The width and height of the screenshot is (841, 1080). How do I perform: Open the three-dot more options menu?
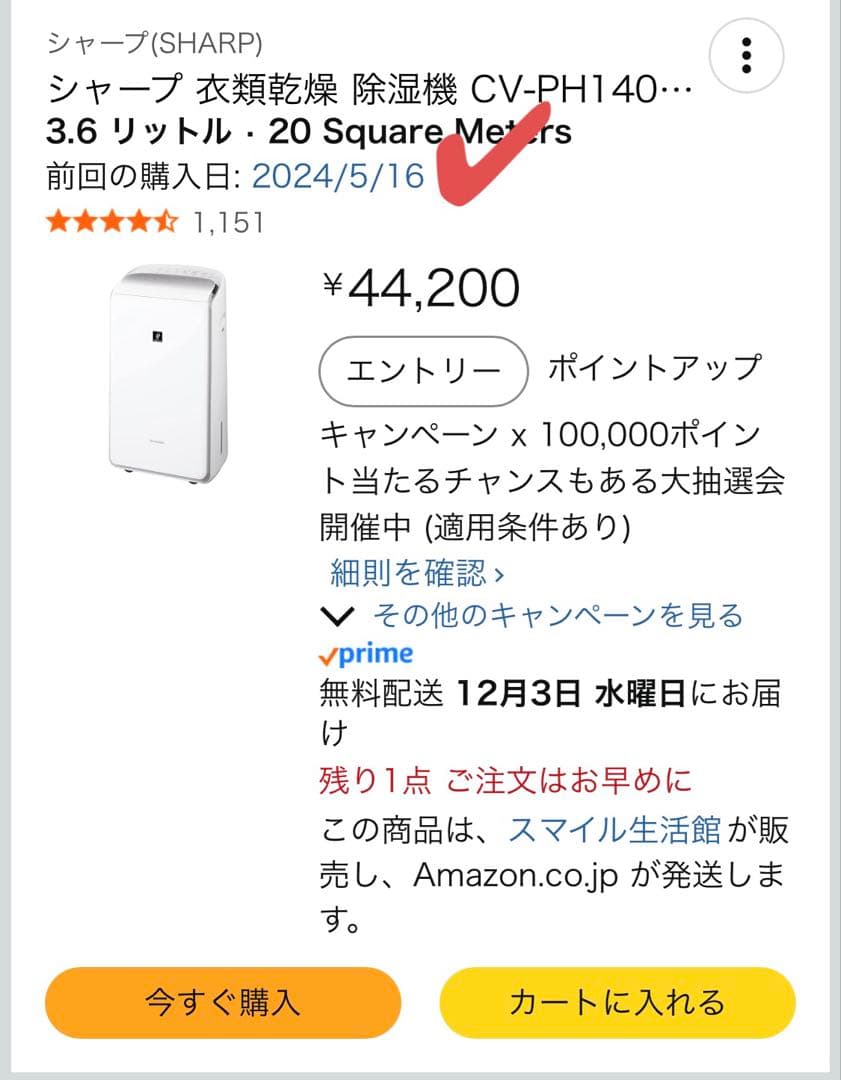click(746, 55)
